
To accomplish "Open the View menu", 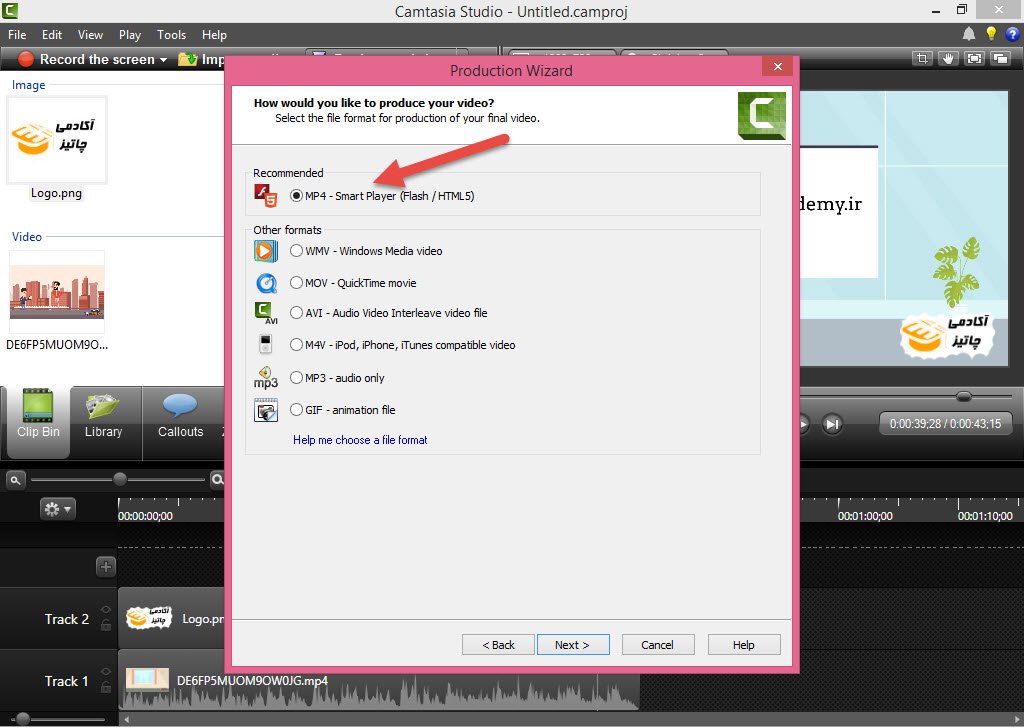I will click(x=90, y=35).
